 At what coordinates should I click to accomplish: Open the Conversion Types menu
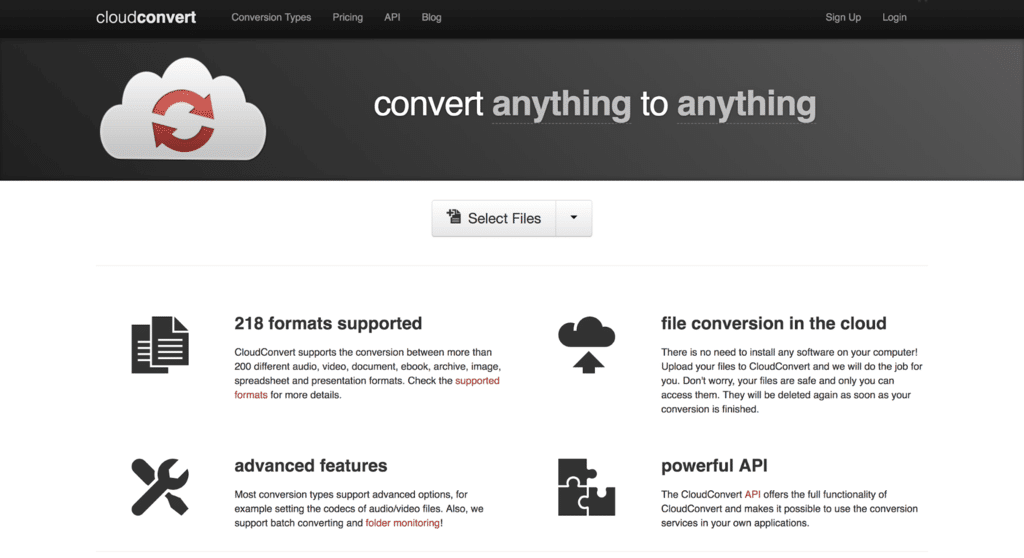pyautogui.click(x=271, y=18)
